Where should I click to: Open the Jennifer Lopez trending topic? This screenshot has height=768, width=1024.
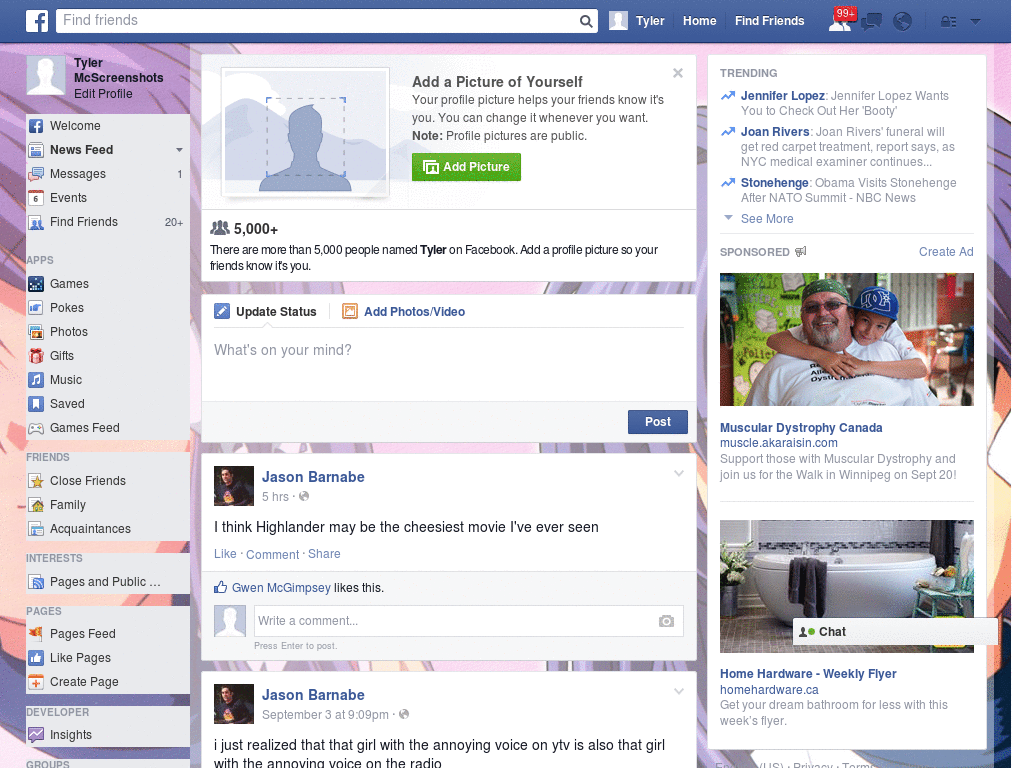782,96
